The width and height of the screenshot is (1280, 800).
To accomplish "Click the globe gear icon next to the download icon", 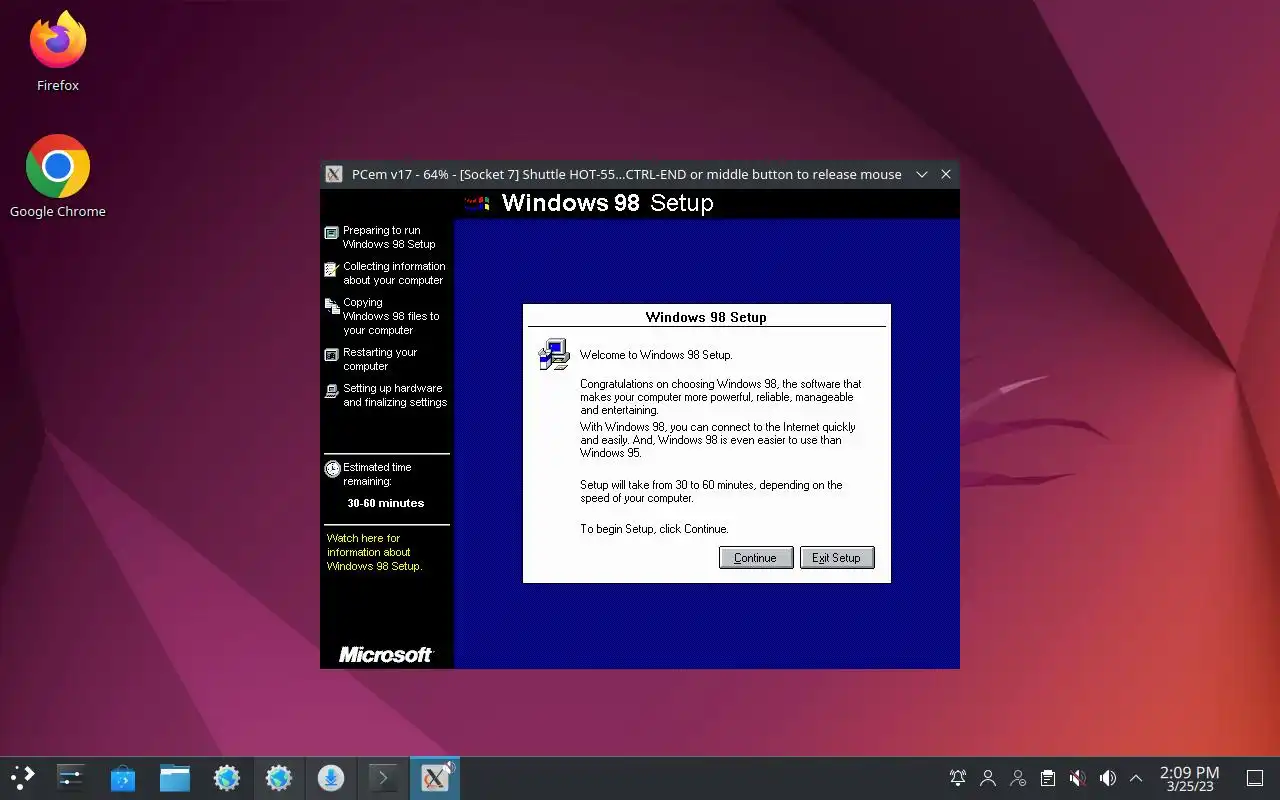I will point(278,777).
